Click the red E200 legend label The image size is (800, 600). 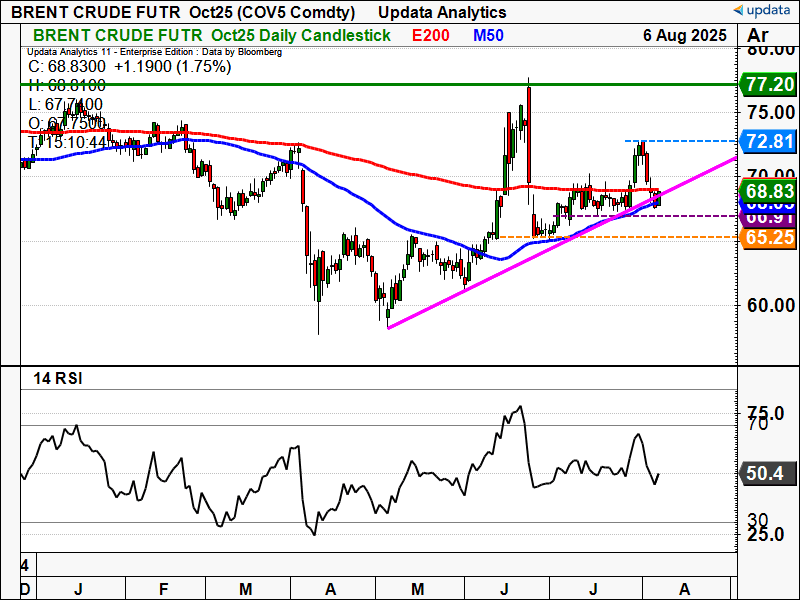[x=431, y=35]
